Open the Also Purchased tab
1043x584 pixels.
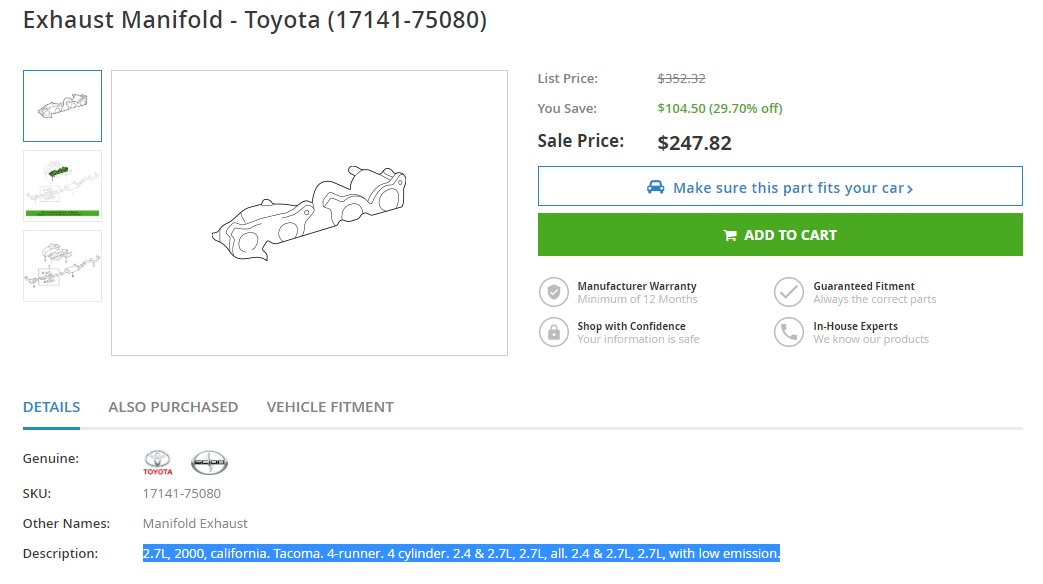[173, 407]
